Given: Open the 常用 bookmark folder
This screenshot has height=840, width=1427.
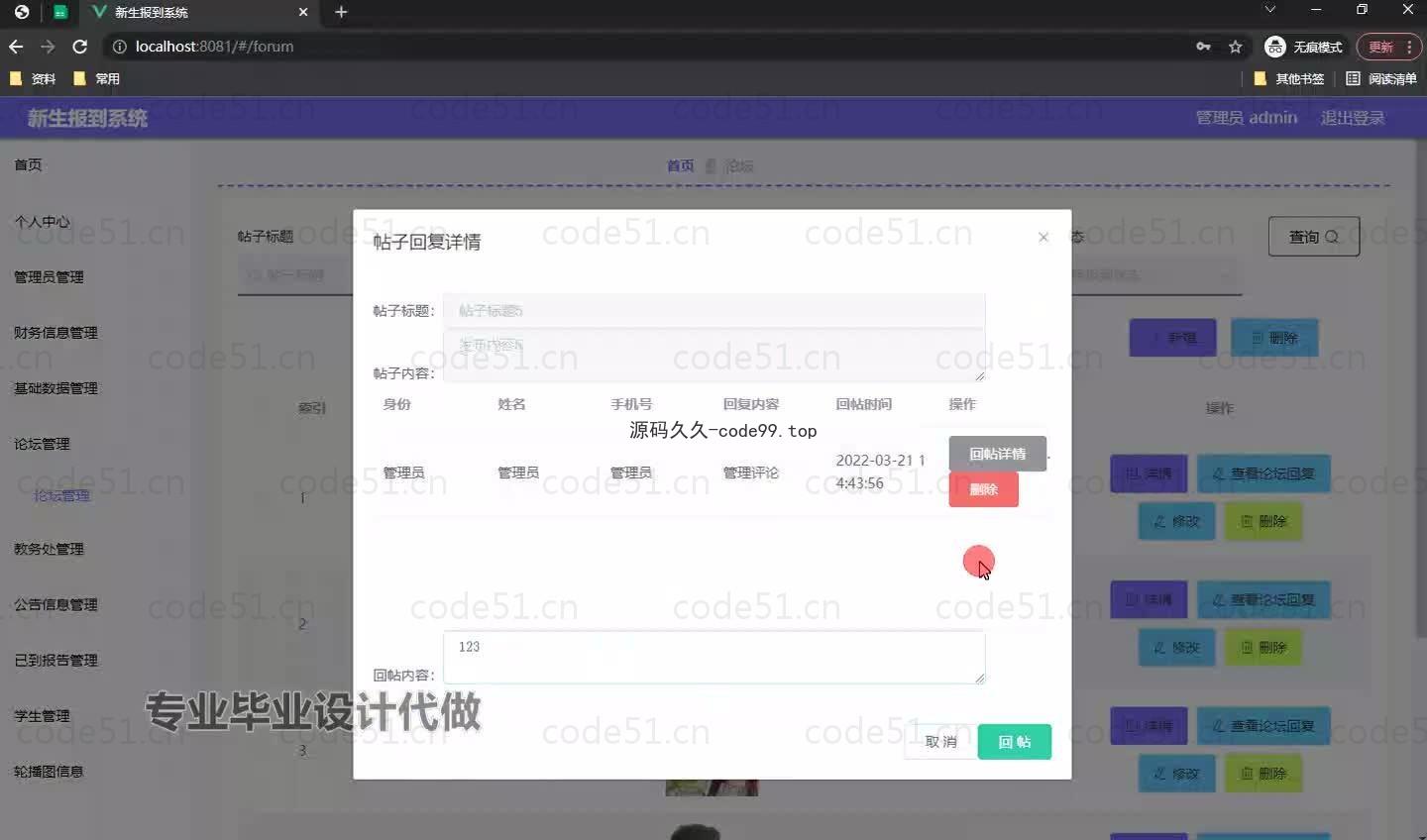Looking at the screenshot, I should [96, 78].
